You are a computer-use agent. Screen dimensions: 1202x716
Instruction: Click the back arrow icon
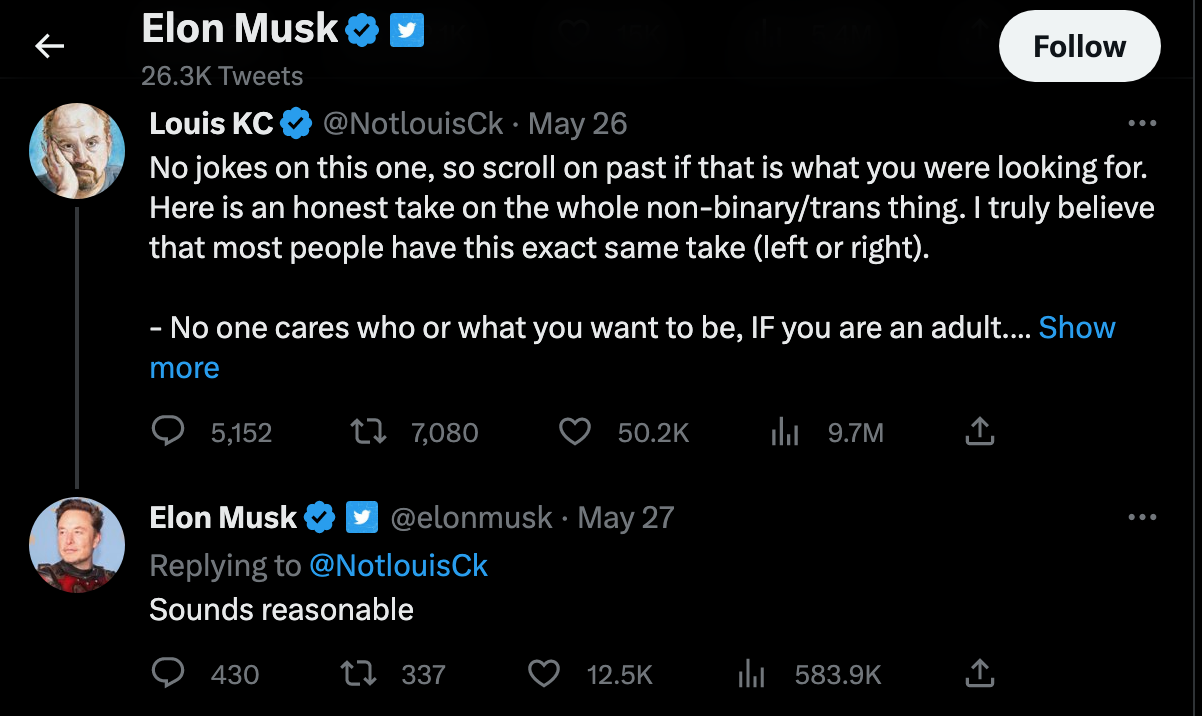pyautogui.click(x=49, y=46)
